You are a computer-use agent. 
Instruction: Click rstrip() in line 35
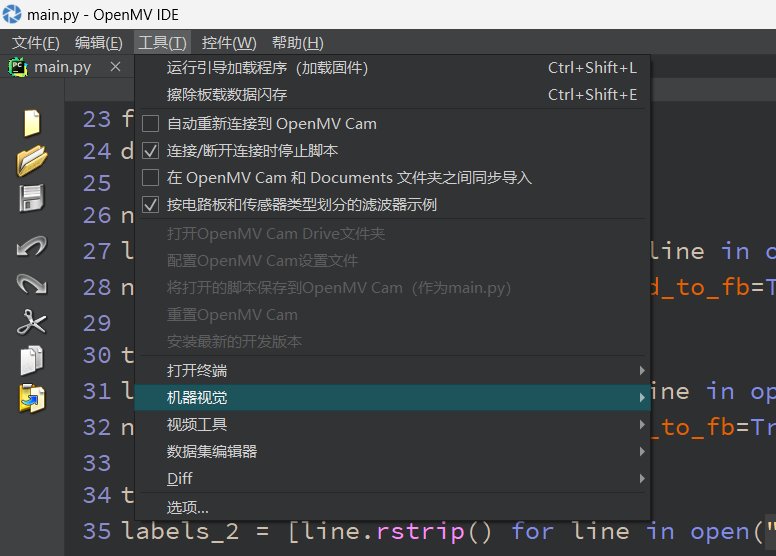coord(434,532)
